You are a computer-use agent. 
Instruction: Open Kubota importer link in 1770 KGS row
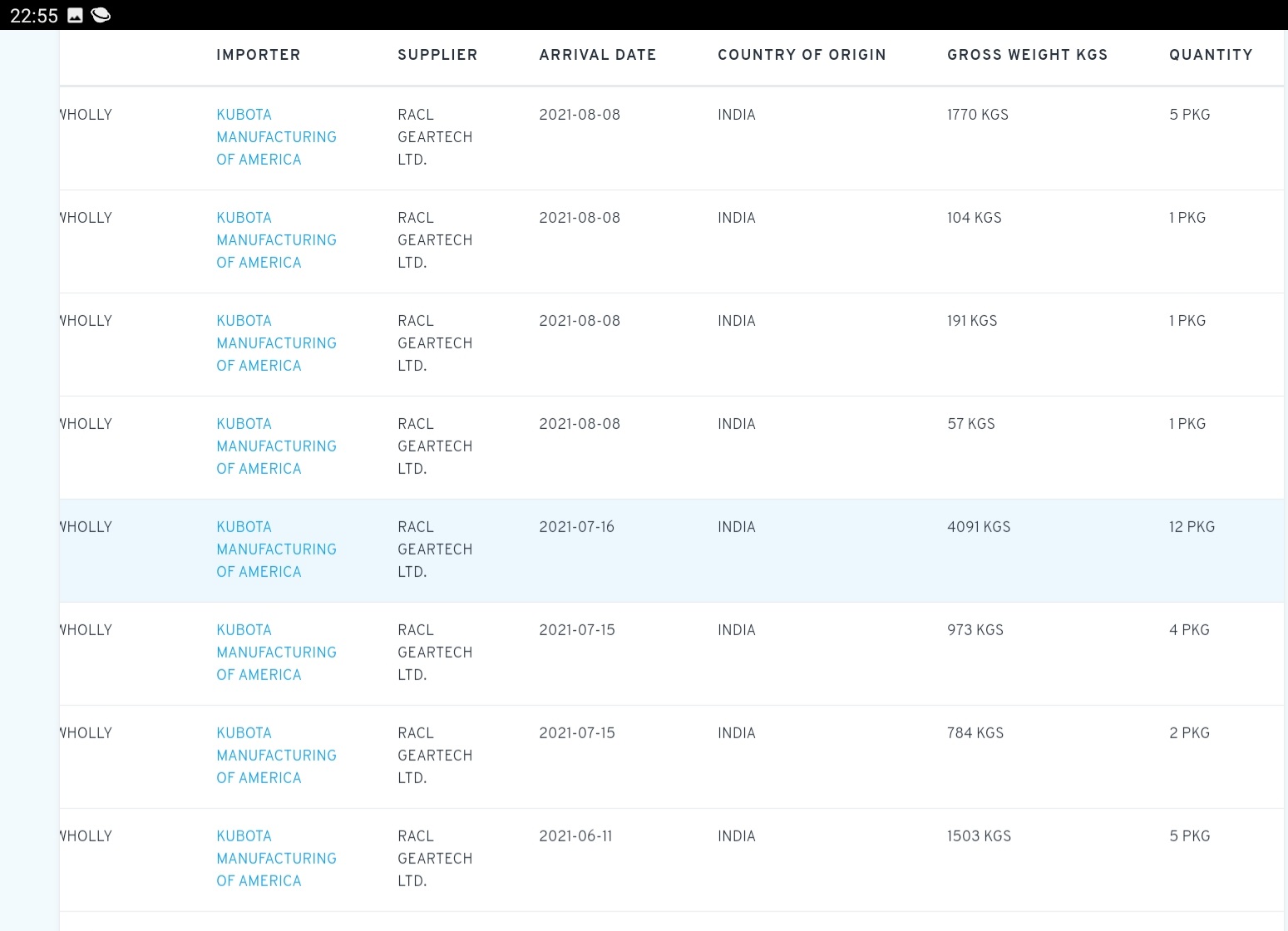[276, 137]
